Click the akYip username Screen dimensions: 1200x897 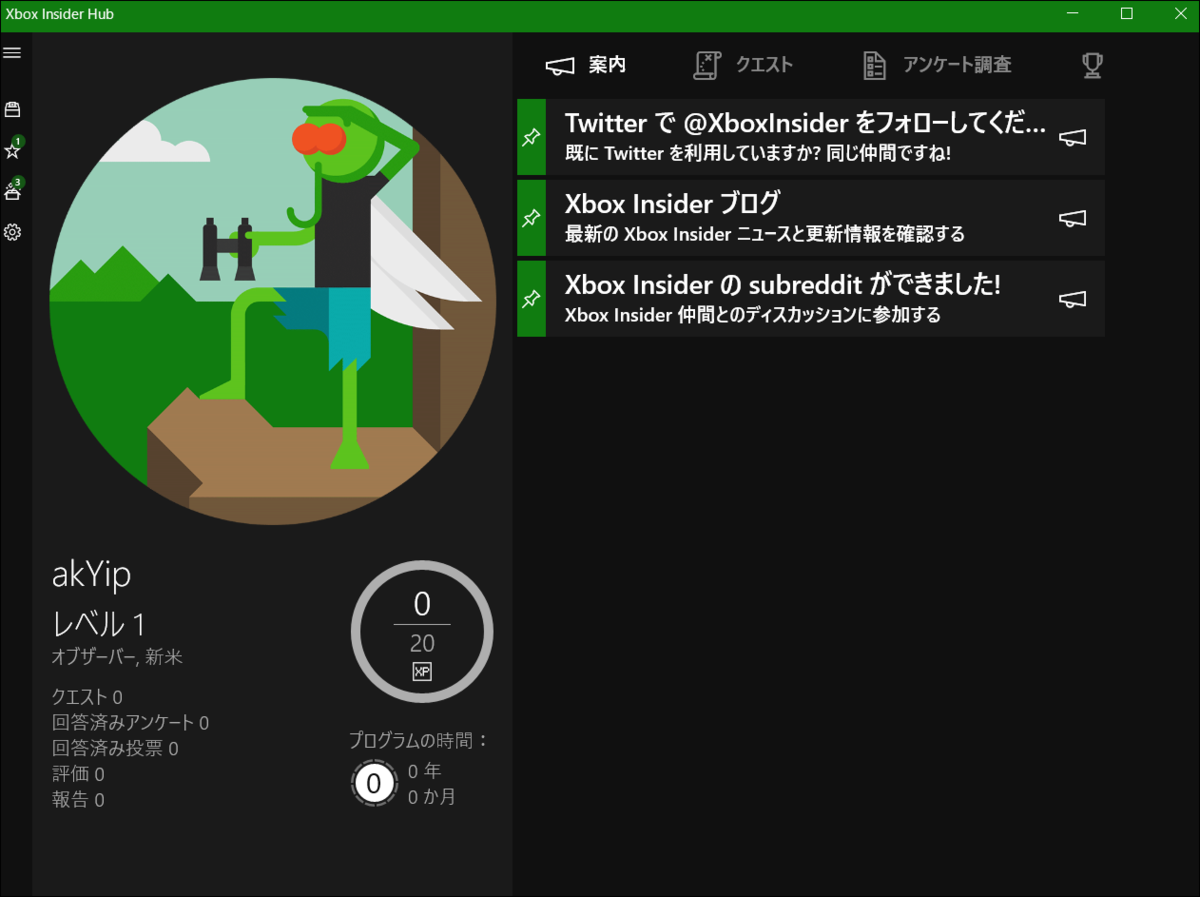click(91, 576)
